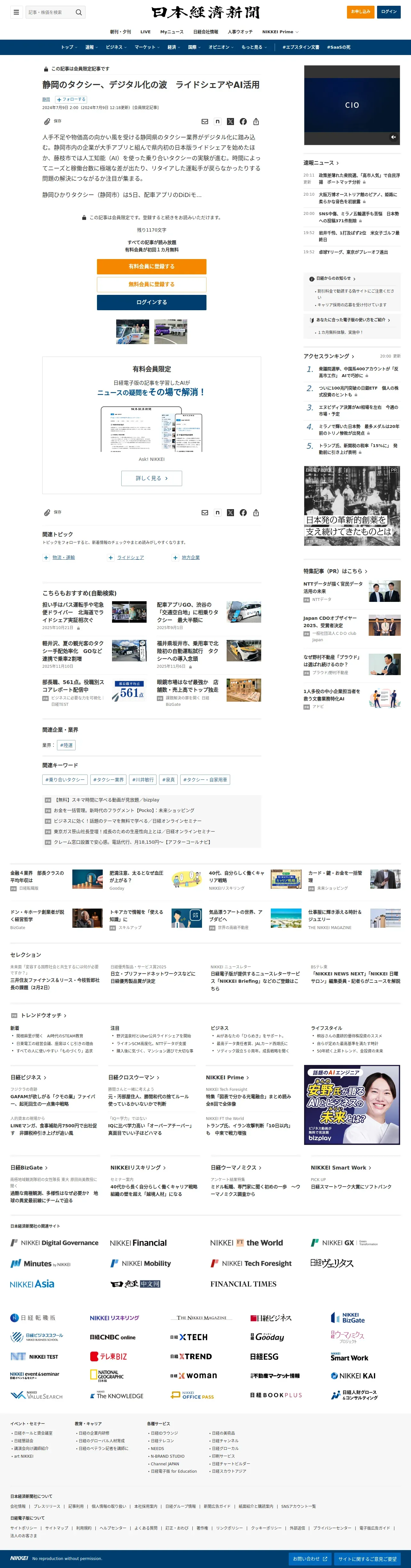411x1568 pixels.
Task: Open the 速報ニュース section heading
Action: point(321,163)
